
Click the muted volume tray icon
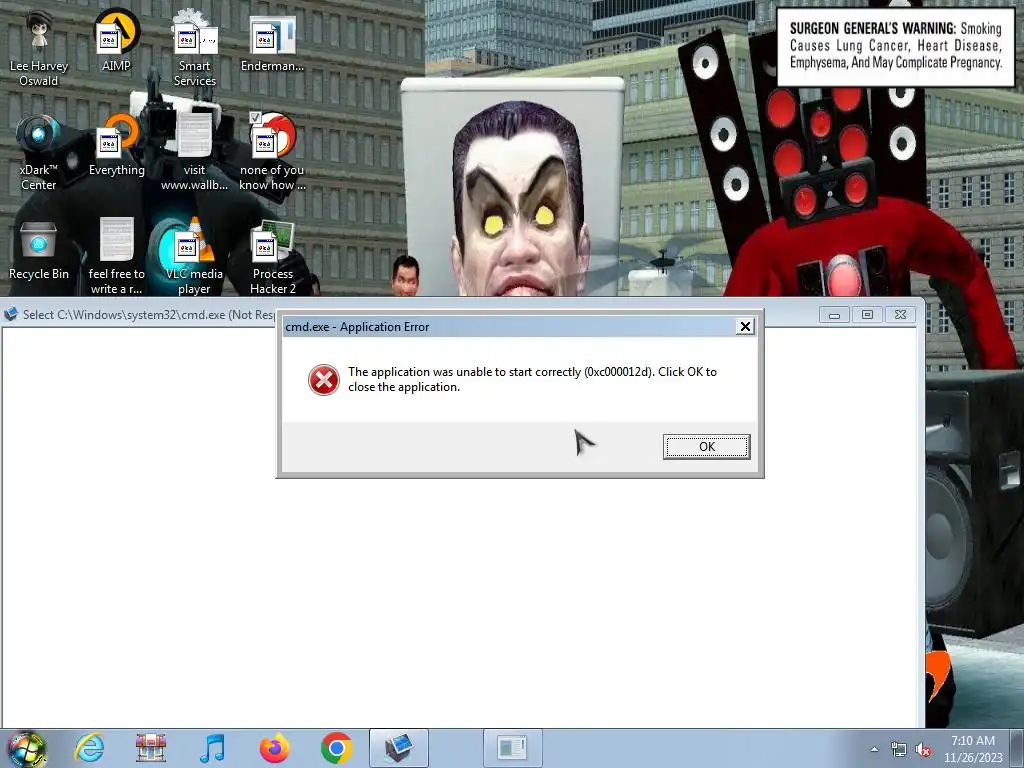(x=923, y=750)
